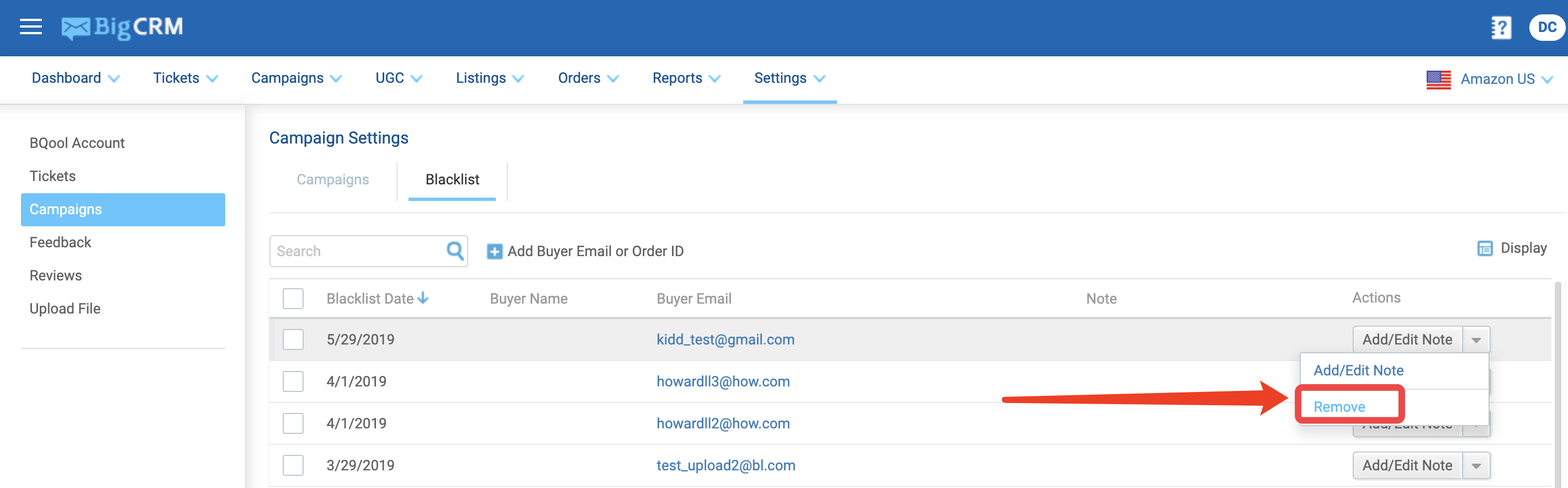Click the Buyer Email column header
This screenshot has width=1568, height=488.
(694, 299)
